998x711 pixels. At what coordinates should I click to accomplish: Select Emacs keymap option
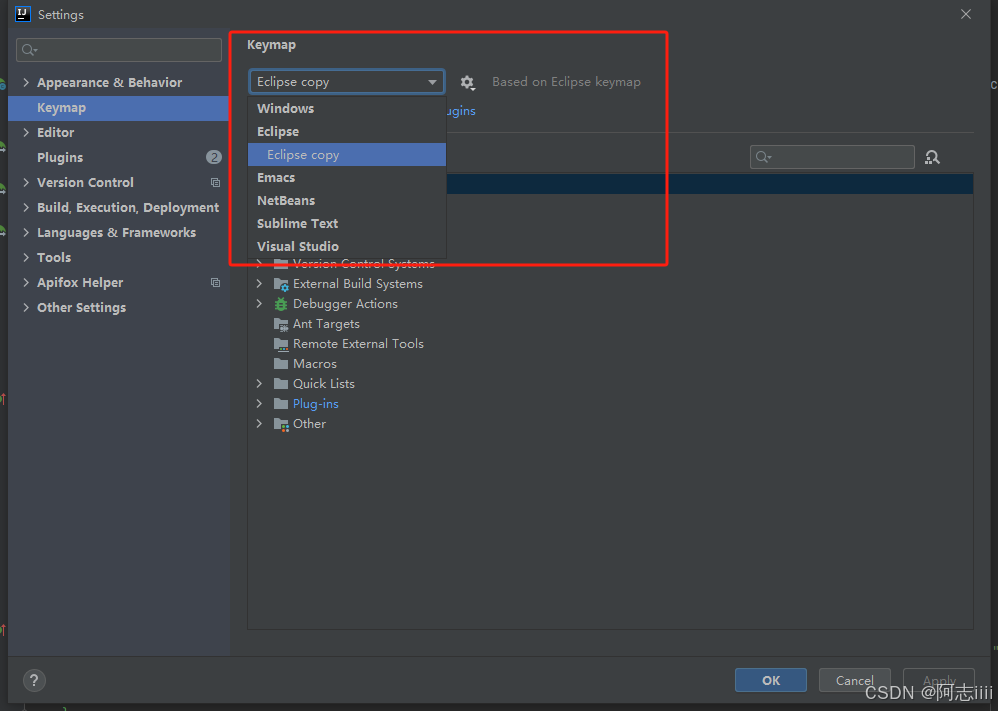point(347,178)
